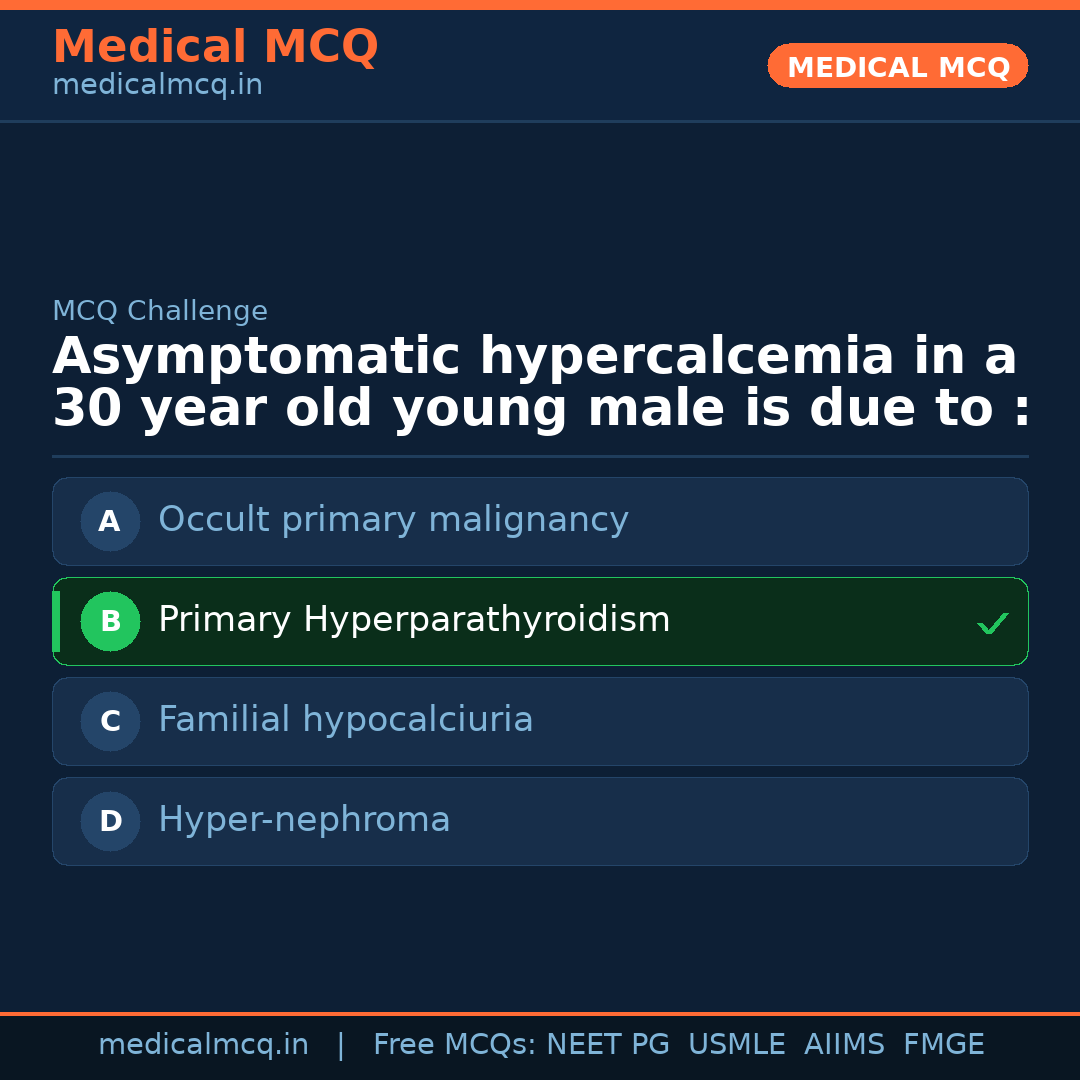The width and height of the screenshot is (1080, 1080).
Task: Open the Medical MCQ header title
Action: point(215,47)
